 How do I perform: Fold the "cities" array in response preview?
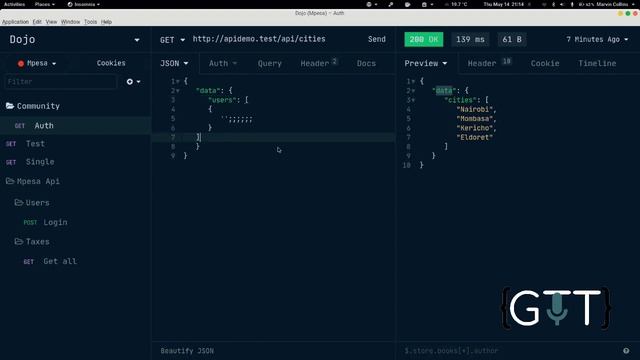pyautogui.click(x=413, y=100)
